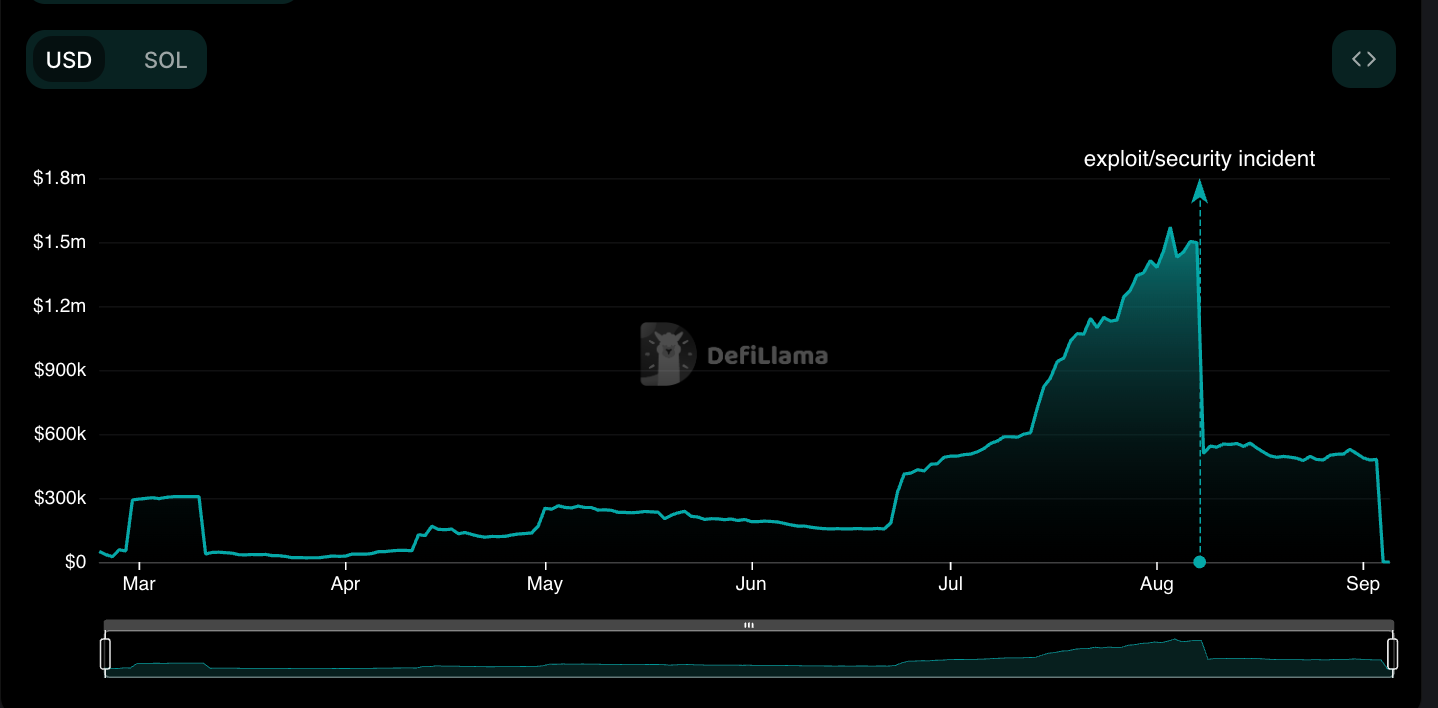
Task: Click the exploit/security incident annotation text
Action: [1199, 158]
